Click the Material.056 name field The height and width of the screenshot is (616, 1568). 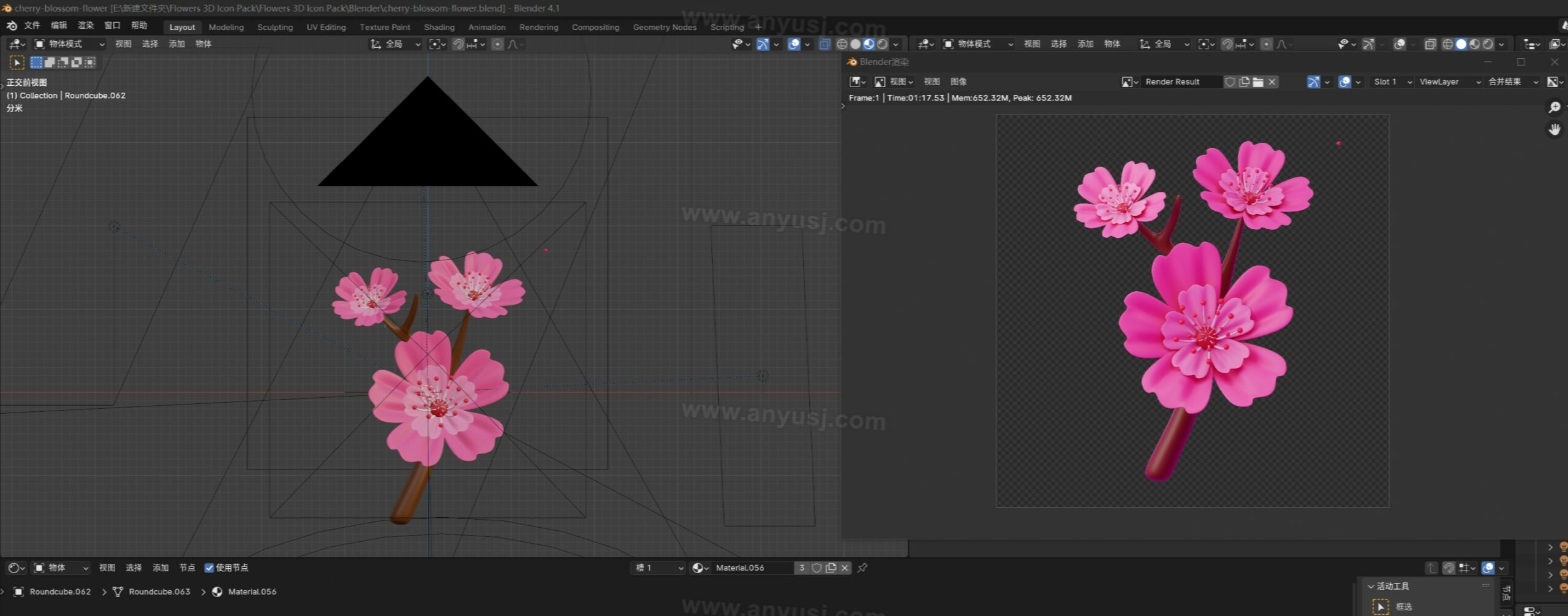click(x=752, y=568)
